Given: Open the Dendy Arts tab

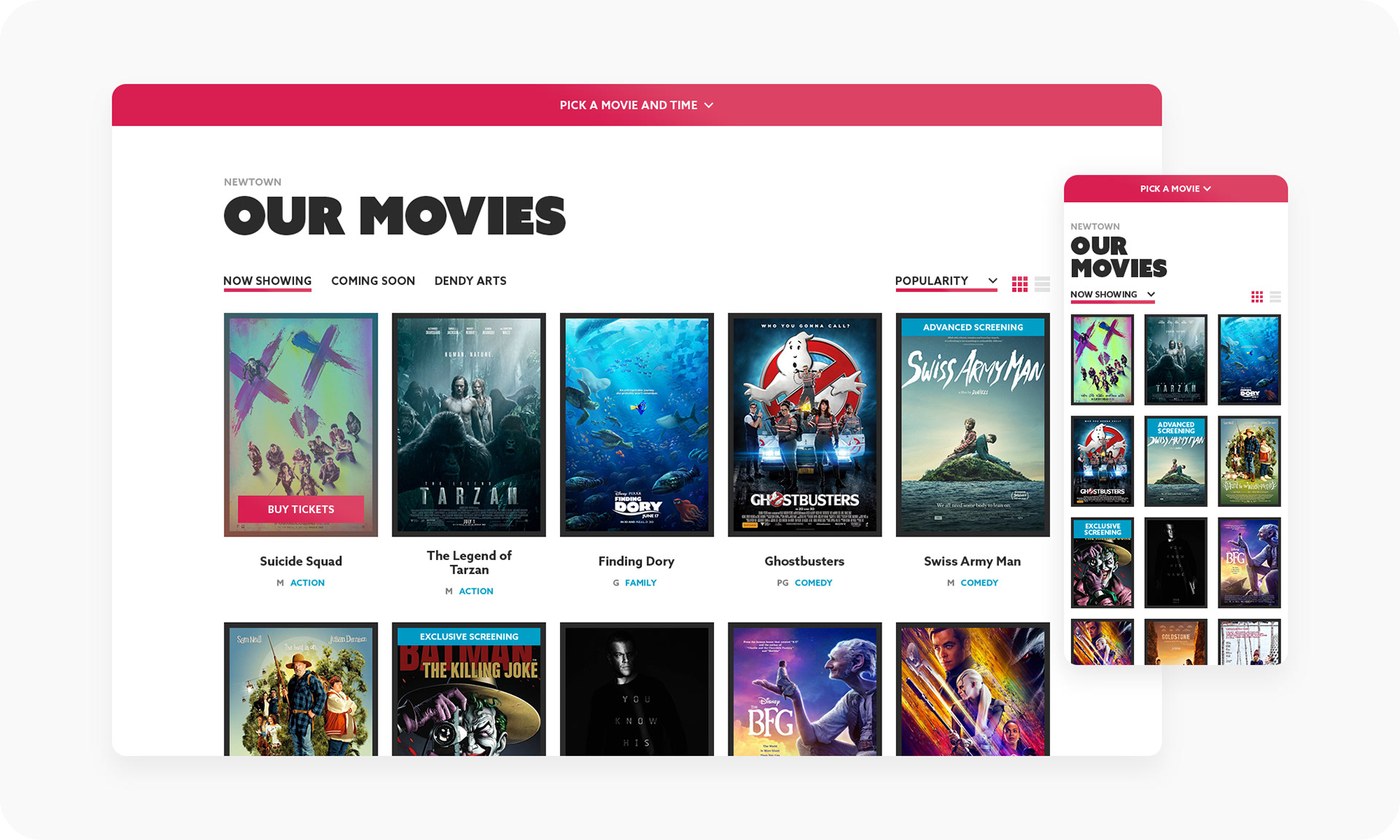Looking at the screenshot, I should click(470, 281).
